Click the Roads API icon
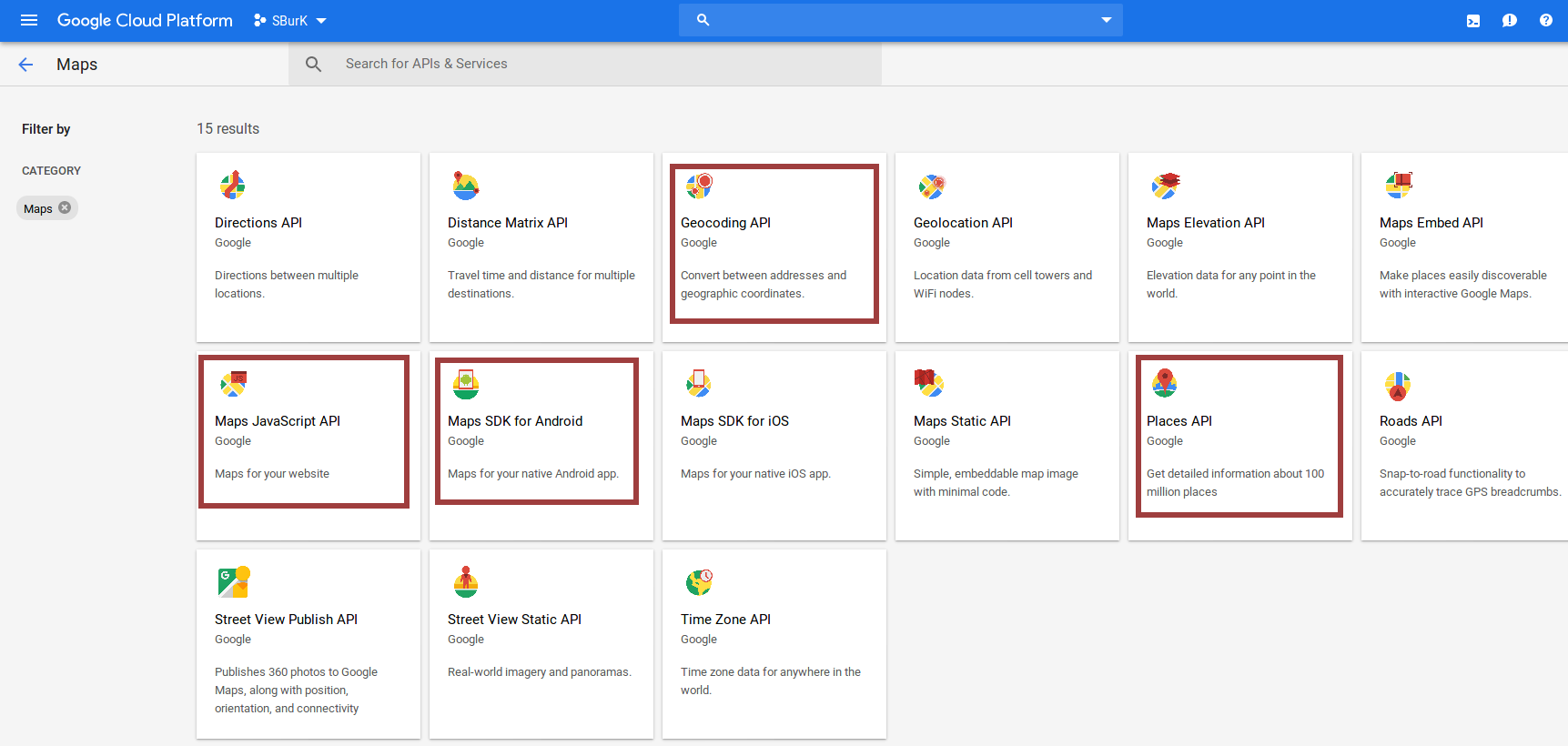The width and height of the screenshot is (1568, 746). (x=1398, y=386)
